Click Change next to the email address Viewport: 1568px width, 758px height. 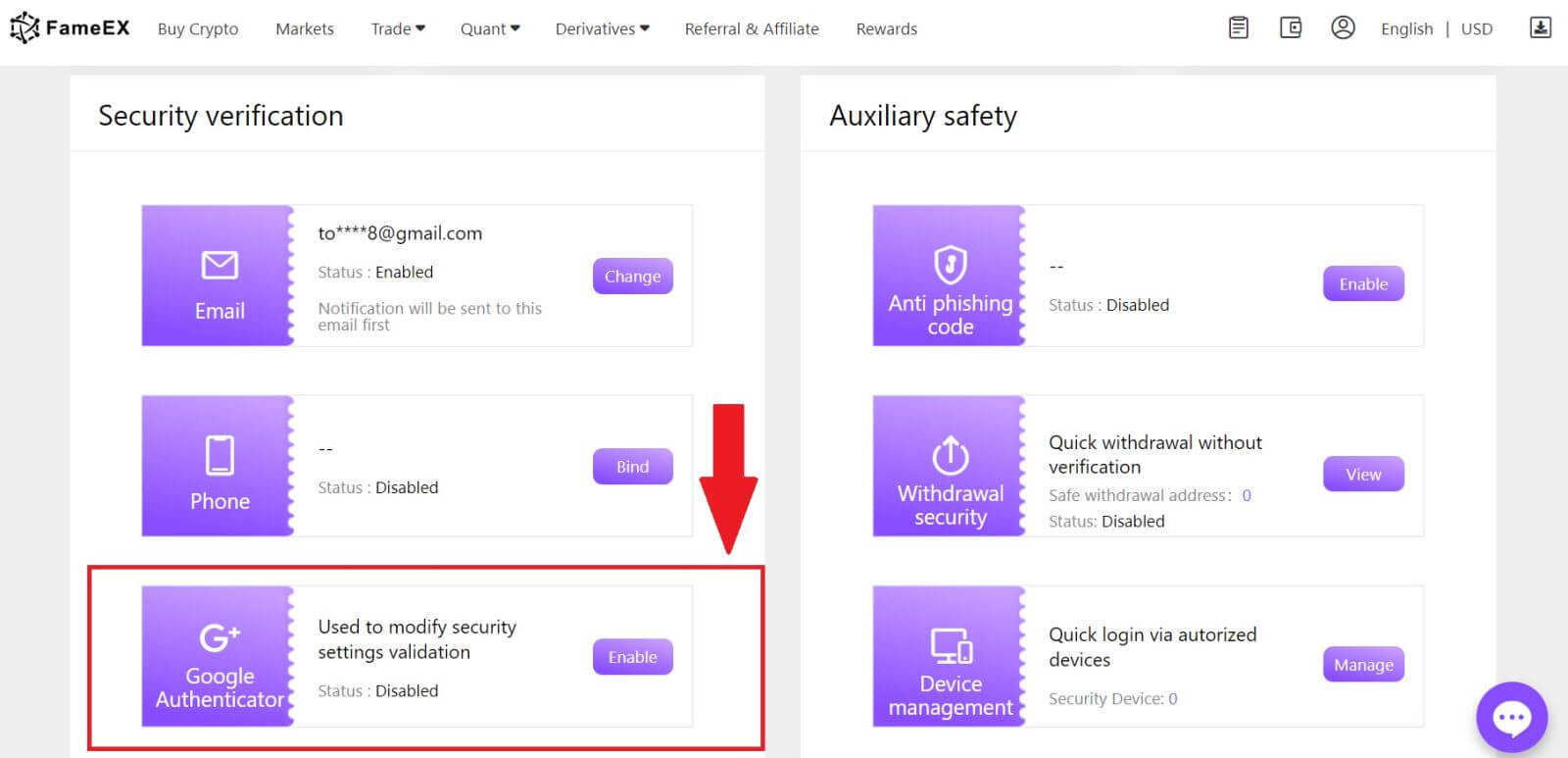(632, 277)
